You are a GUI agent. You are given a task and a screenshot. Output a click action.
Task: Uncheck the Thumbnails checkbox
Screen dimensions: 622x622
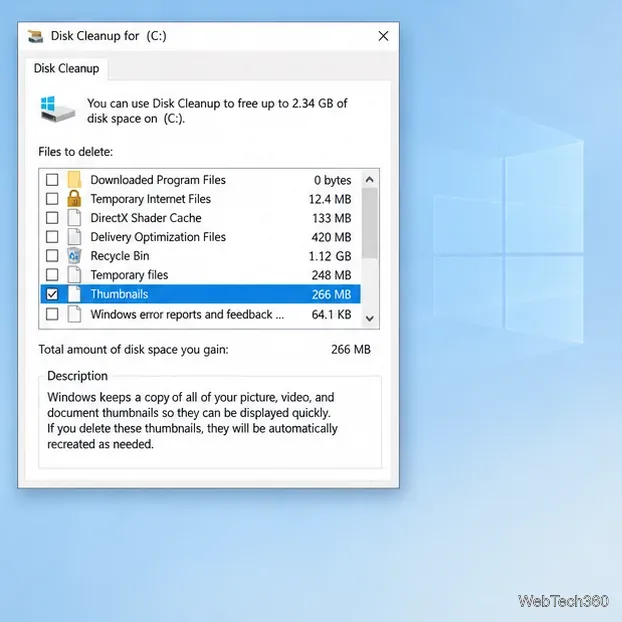[x=52, y=294]
